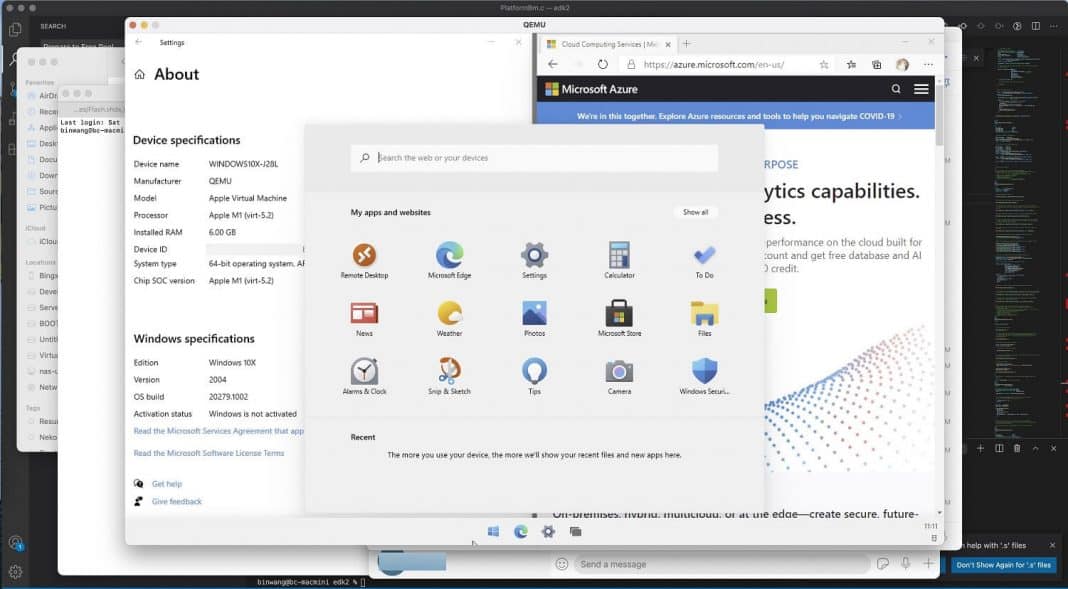Launch the Calculator app
1068x589 pixels.
[x=618, y=256]
